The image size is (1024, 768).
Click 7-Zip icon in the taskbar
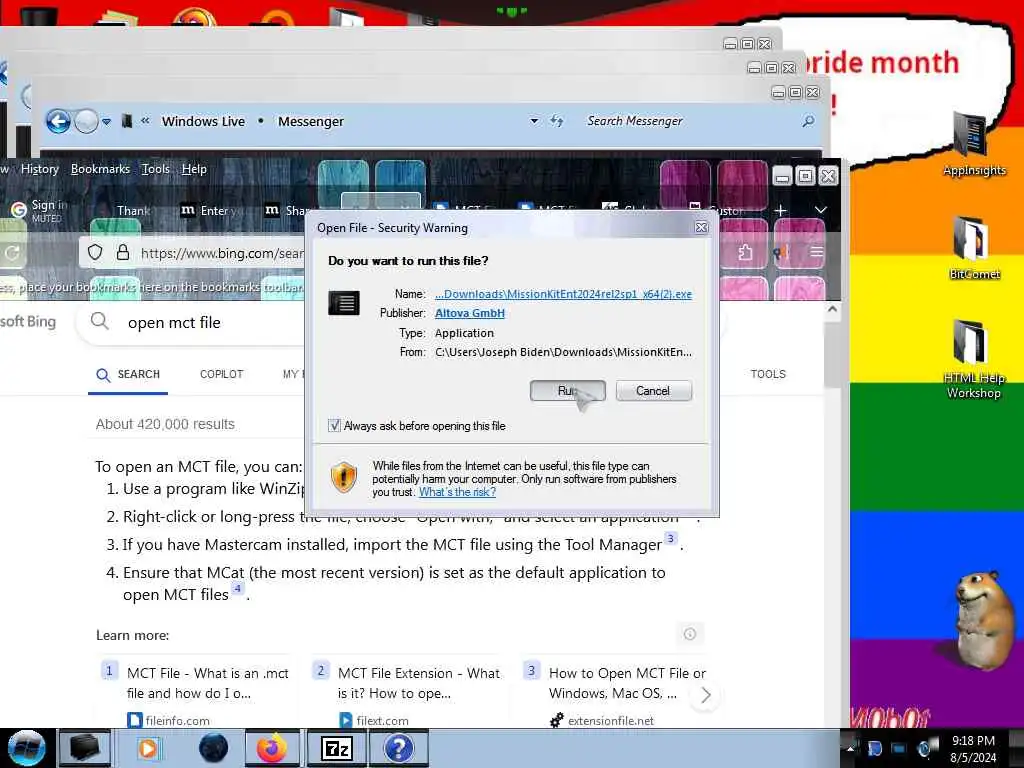(337, 748)
